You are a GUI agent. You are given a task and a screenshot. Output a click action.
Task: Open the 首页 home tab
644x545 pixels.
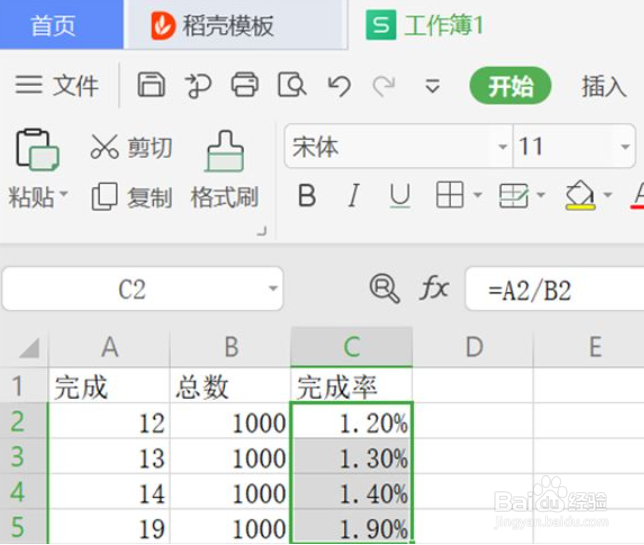(x=62, y=25)
